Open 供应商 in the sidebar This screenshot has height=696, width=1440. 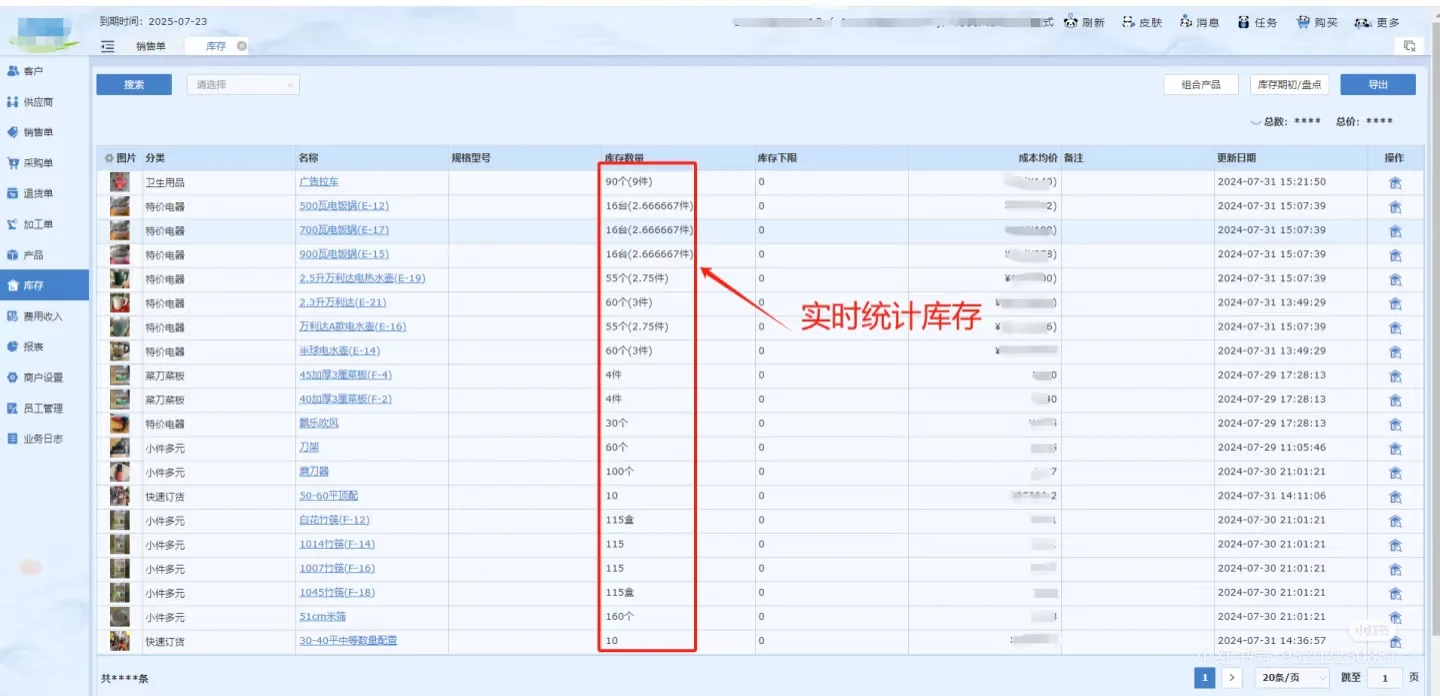click(44, 102)
